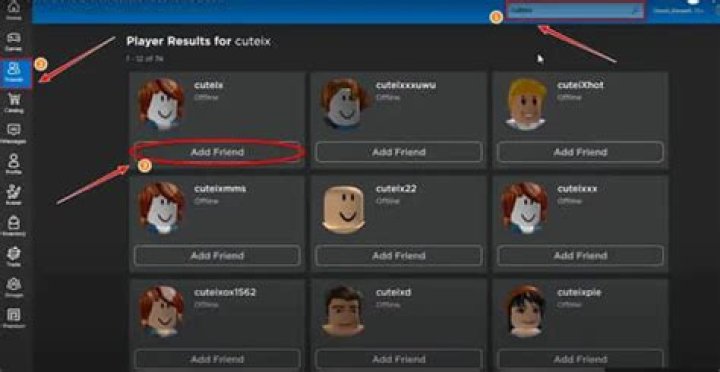The width and height of the screenshot is (720, 372).
Task: Click the results count text under heading
Action: tap(145, 58)
